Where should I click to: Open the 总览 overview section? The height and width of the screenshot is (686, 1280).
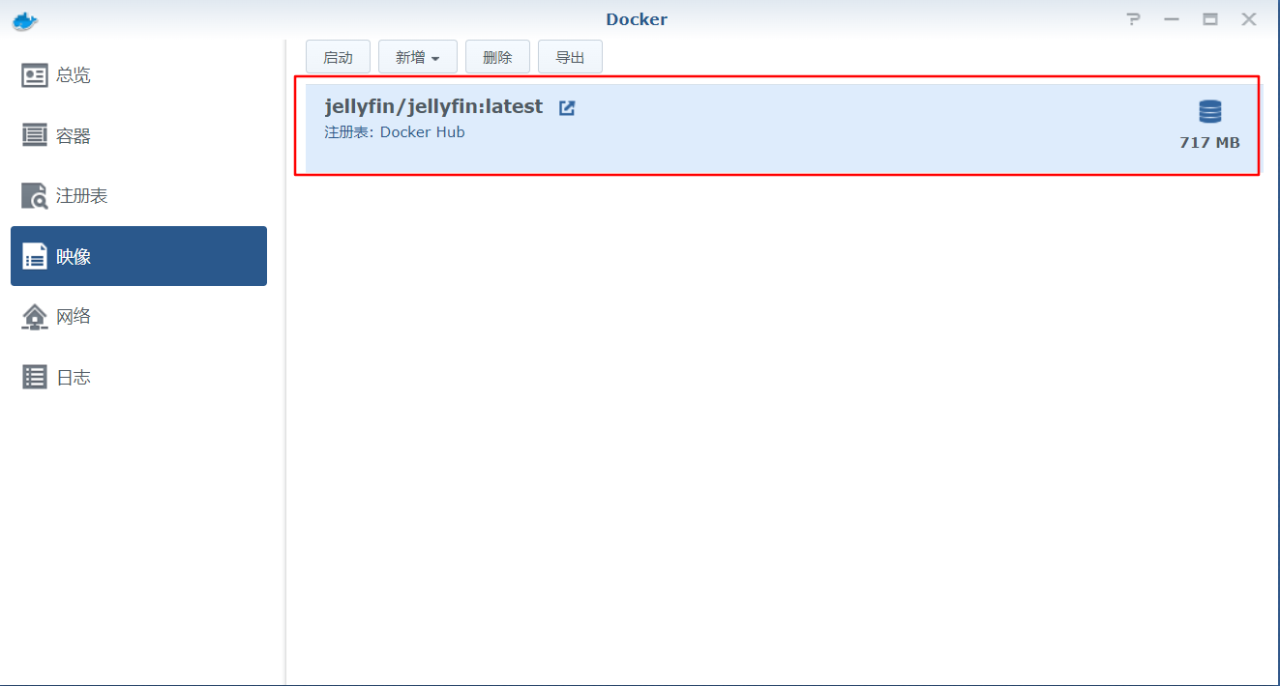[x=139, y=76]
